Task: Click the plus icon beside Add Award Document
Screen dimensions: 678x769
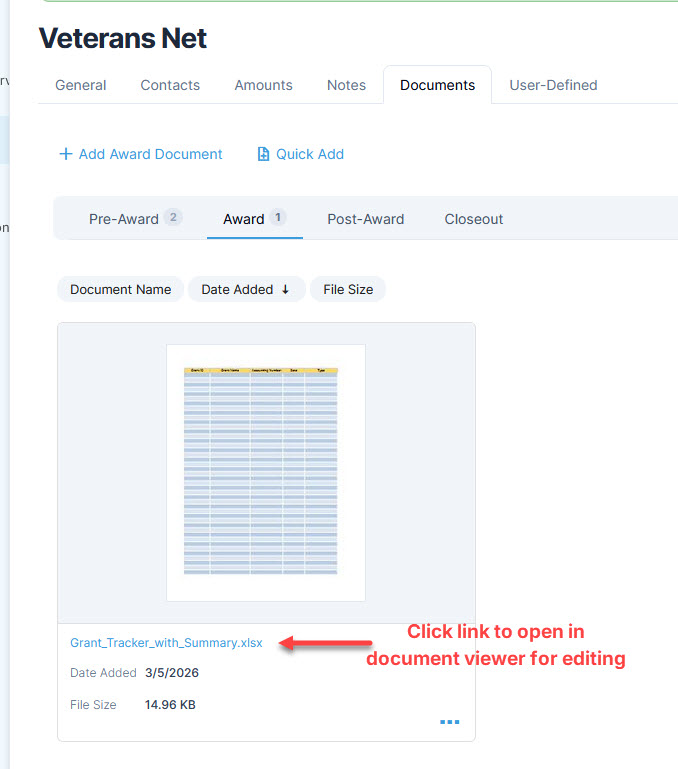Action: [x=66, y=154]
